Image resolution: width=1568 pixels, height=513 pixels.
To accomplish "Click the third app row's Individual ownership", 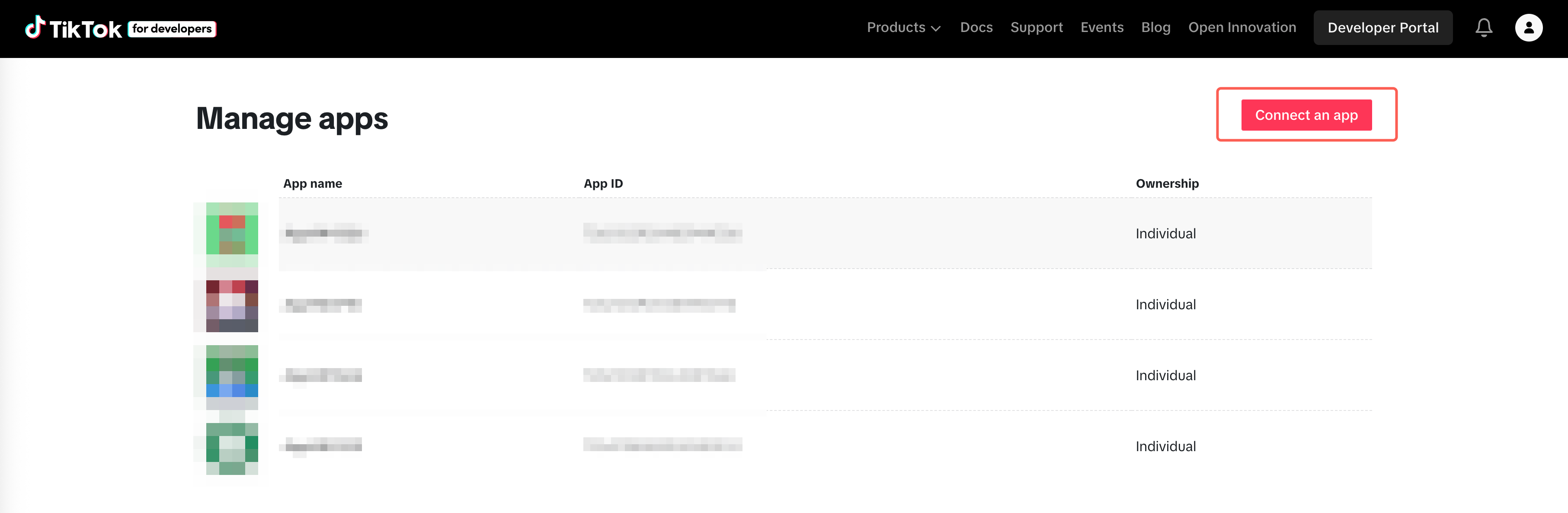I will (1165, 375).
